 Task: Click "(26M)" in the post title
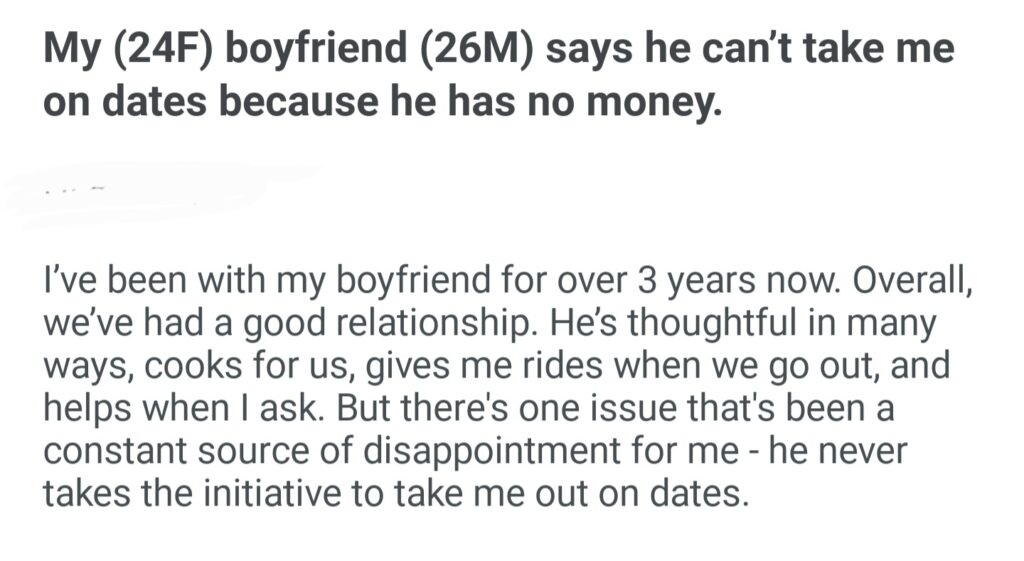pyautogui.click(x=484, y=52)
